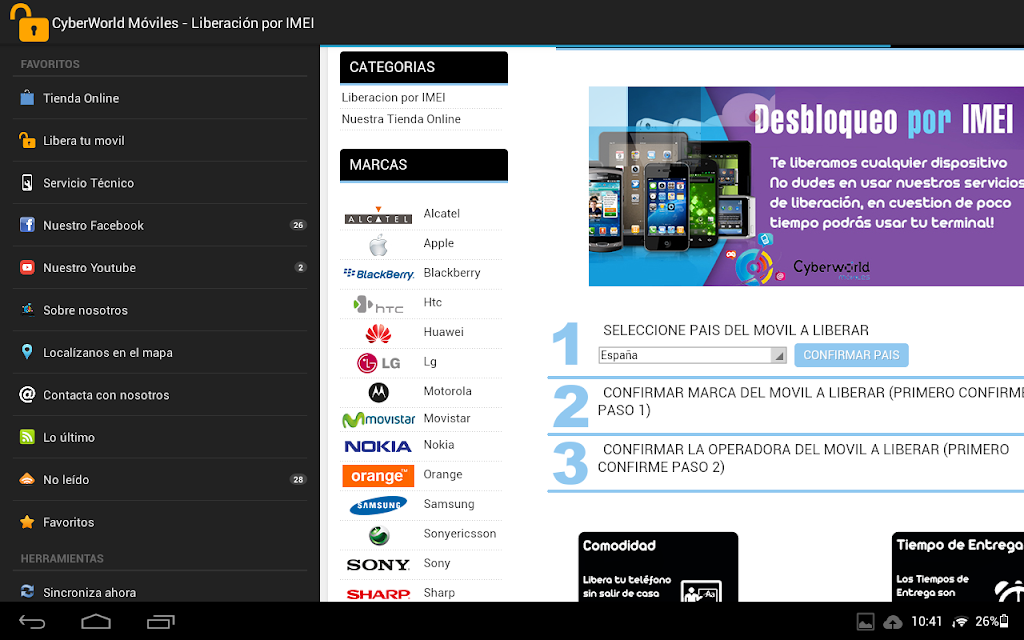
Task: Tap the clock showing 10:41
Action: tap(927, 621)
